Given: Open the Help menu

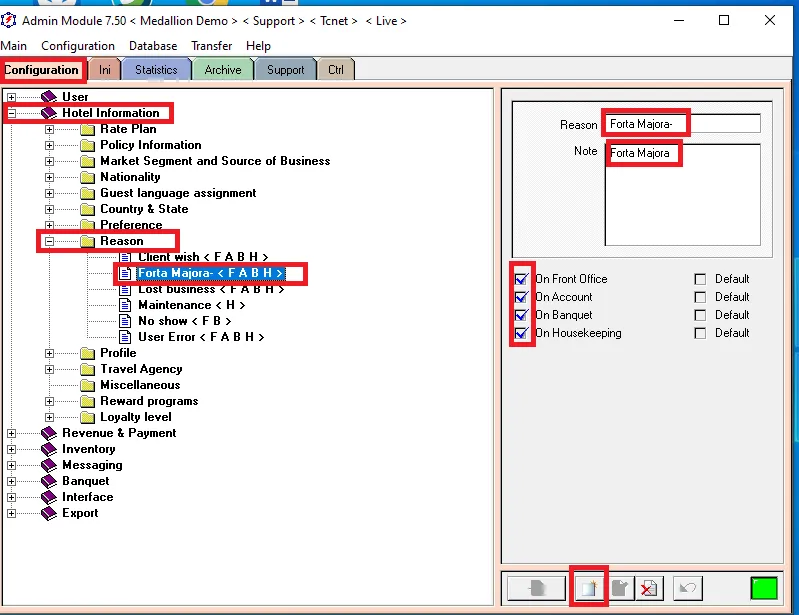Looking at the screenshot, I should pos(258,46).
